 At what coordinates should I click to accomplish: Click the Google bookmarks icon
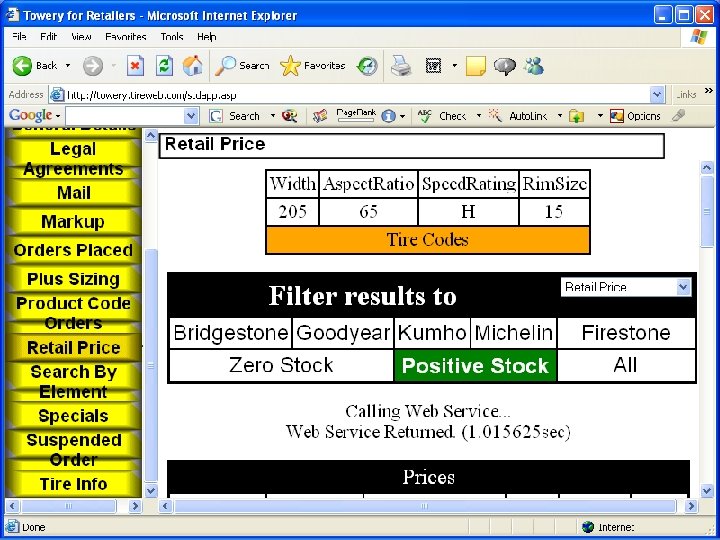(320, 116)
